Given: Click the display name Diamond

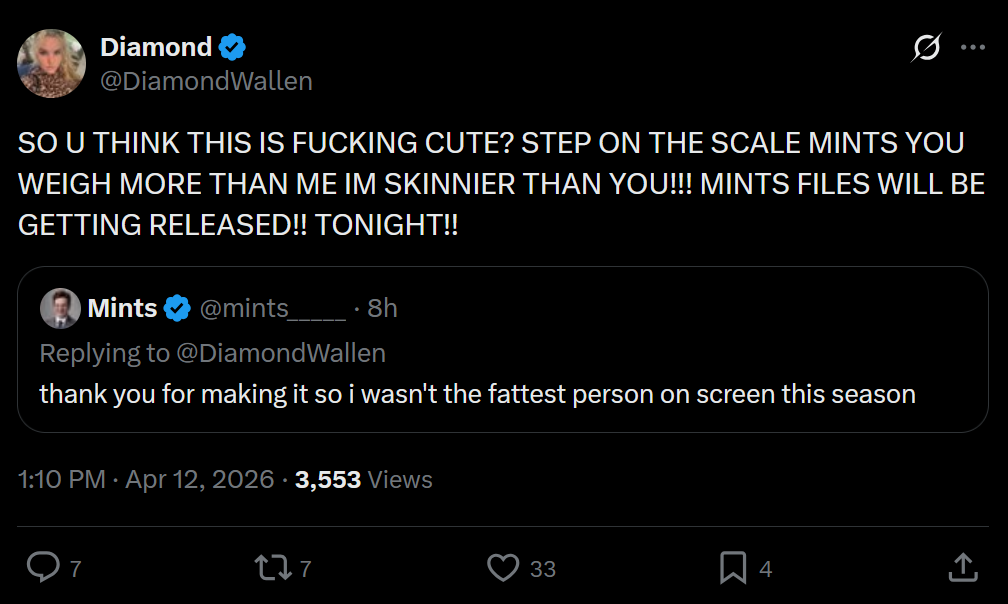Looking at the screenshot, I should pos(156,47).
